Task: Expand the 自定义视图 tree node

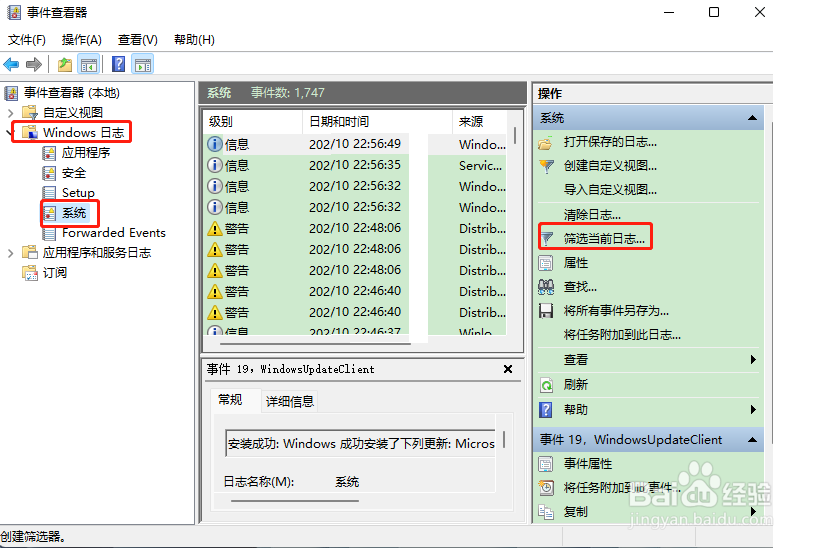Action: [10, 113]
